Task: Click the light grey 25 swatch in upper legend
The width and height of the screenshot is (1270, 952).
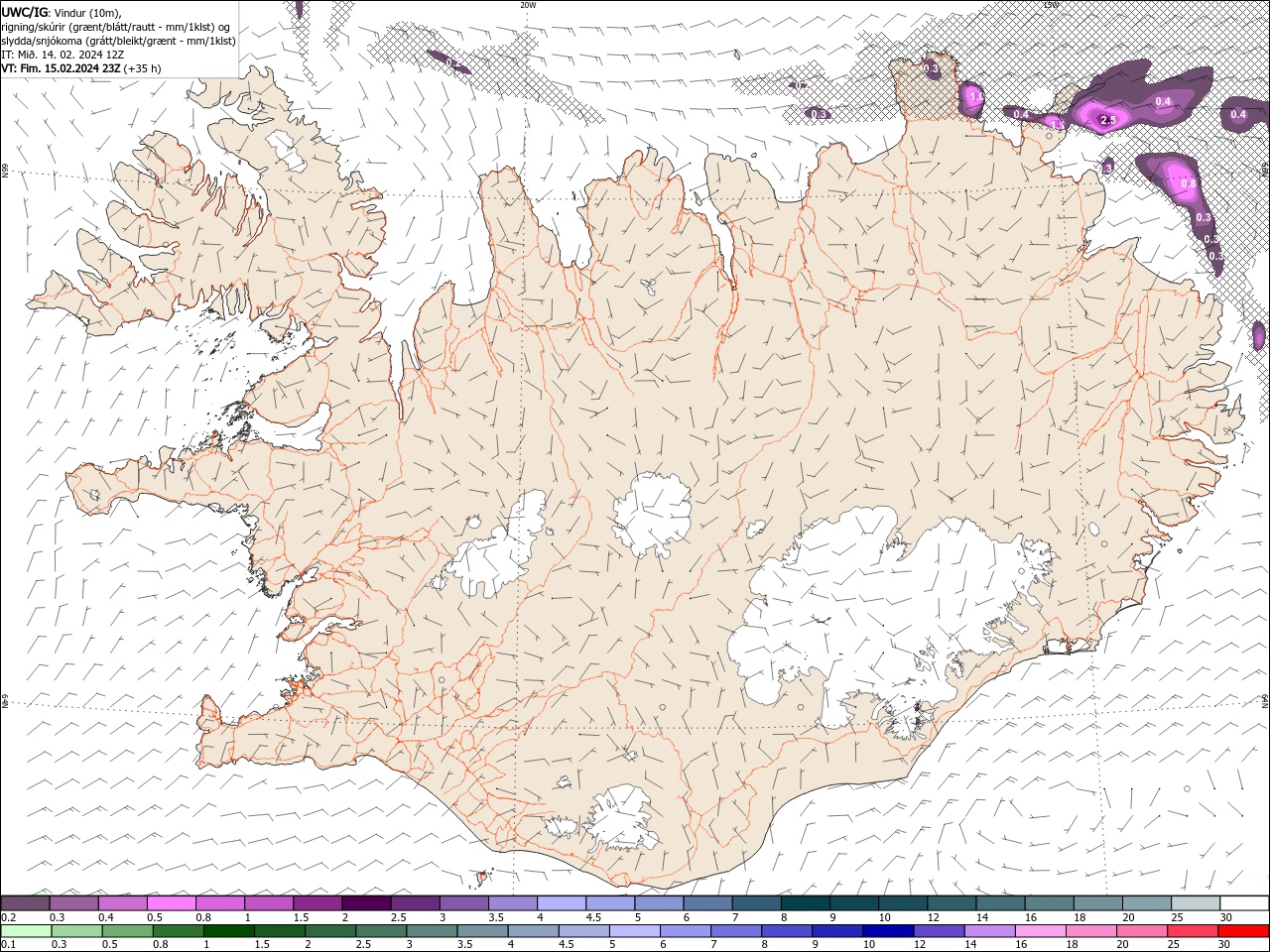Action: click(x=1196, y=903)
